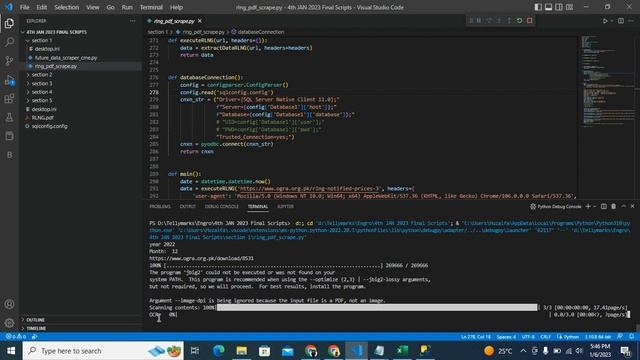Open the Edit menu
The image size is (640, 360).
pos(42,7)
